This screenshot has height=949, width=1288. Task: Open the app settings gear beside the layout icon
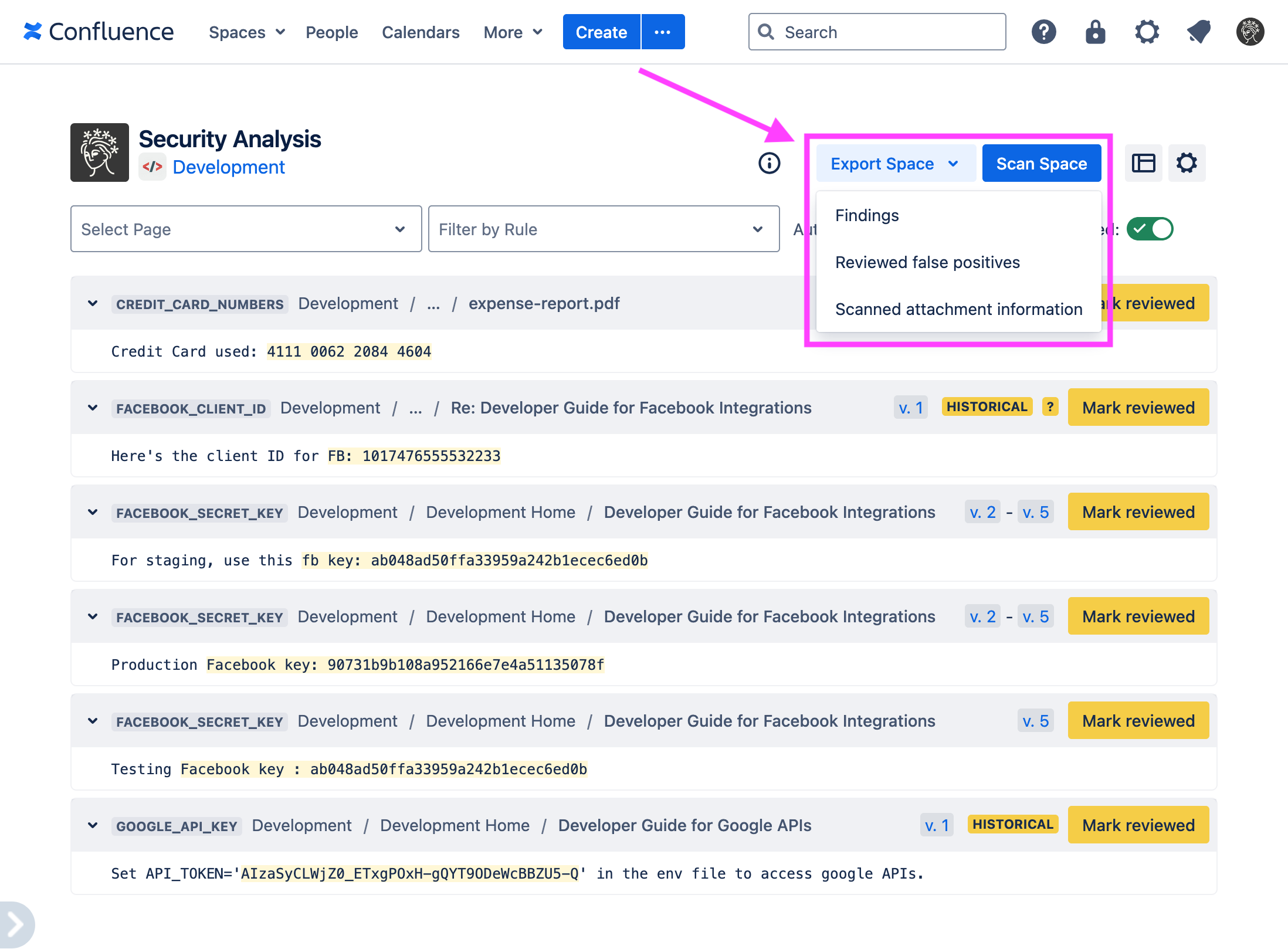click(x=1187, y=163)
